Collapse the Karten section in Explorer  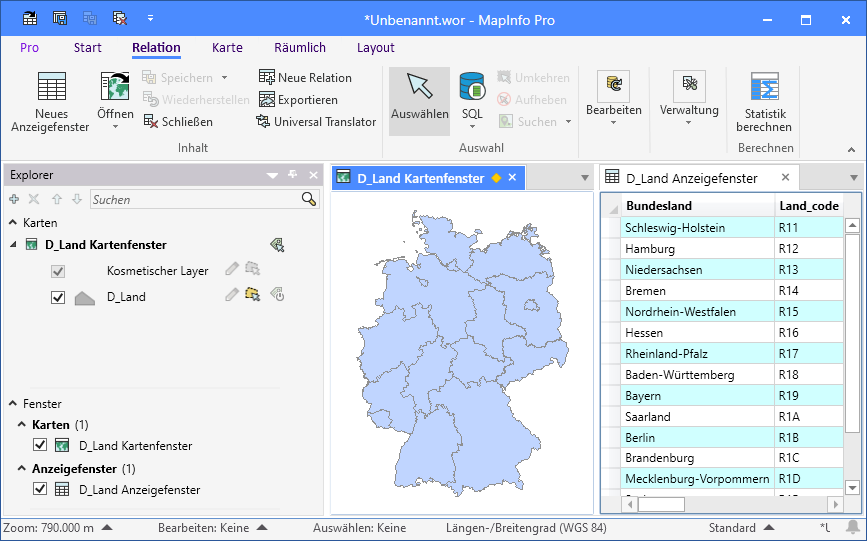pos(13,222)
